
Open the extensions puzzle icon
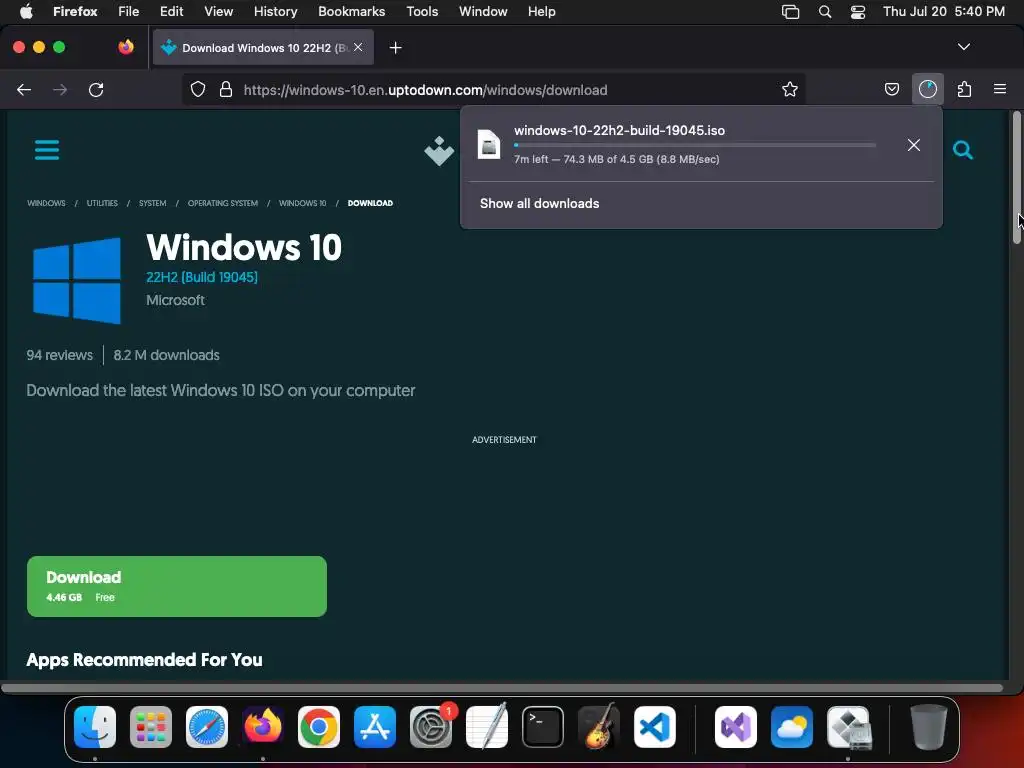coord(964,89)
